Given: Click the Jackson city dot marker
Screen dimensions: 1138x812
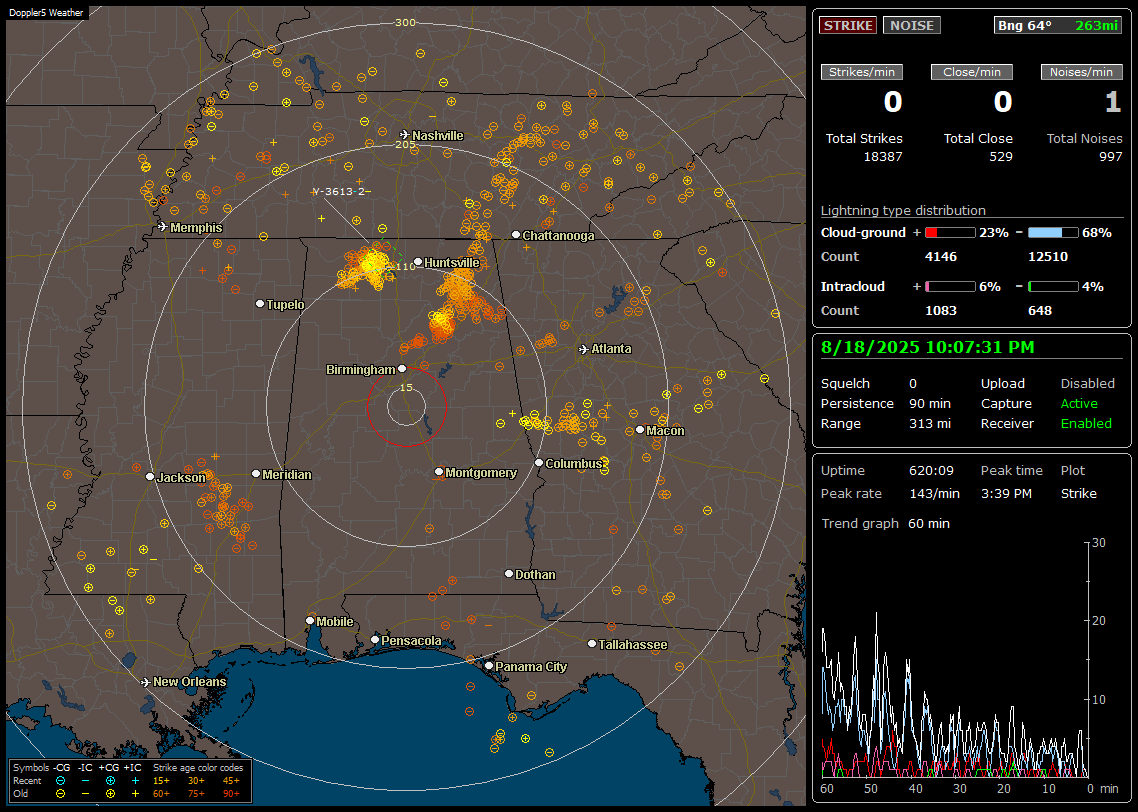Looking at the screenshot, I should click(x=150, y=477).
